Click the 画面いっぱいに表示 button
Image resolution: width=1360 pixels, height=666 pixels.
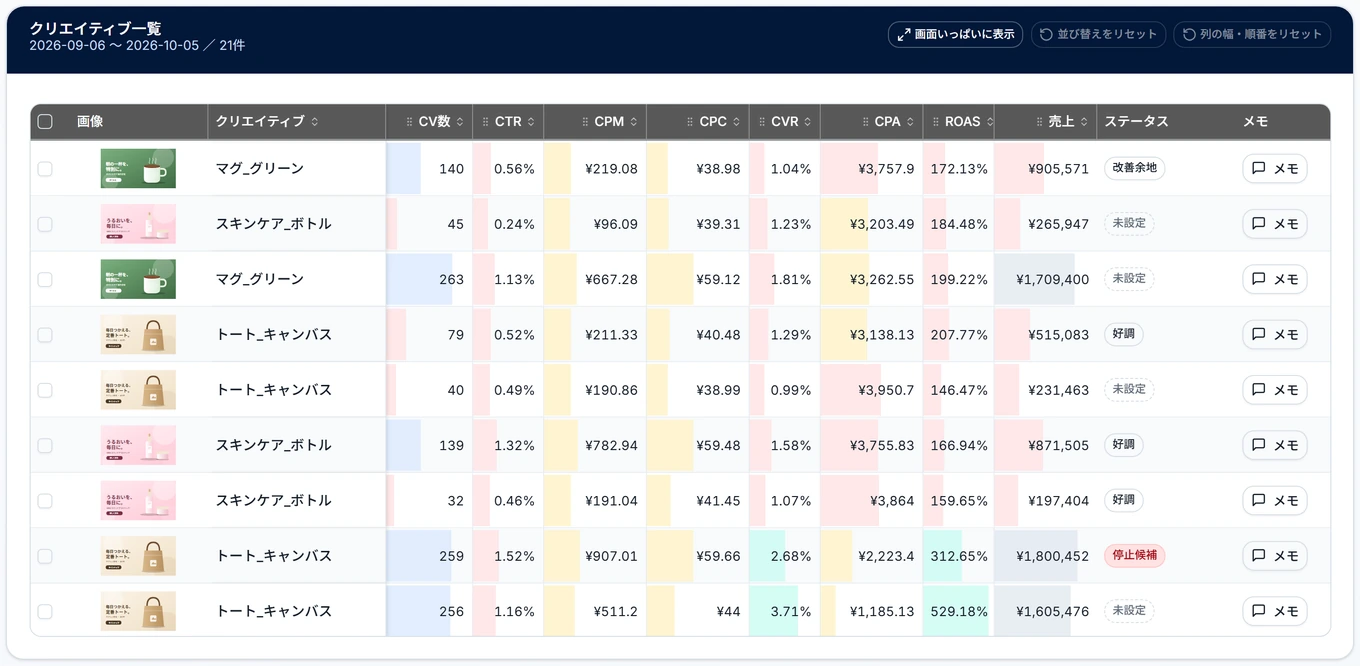click(955, 34)
